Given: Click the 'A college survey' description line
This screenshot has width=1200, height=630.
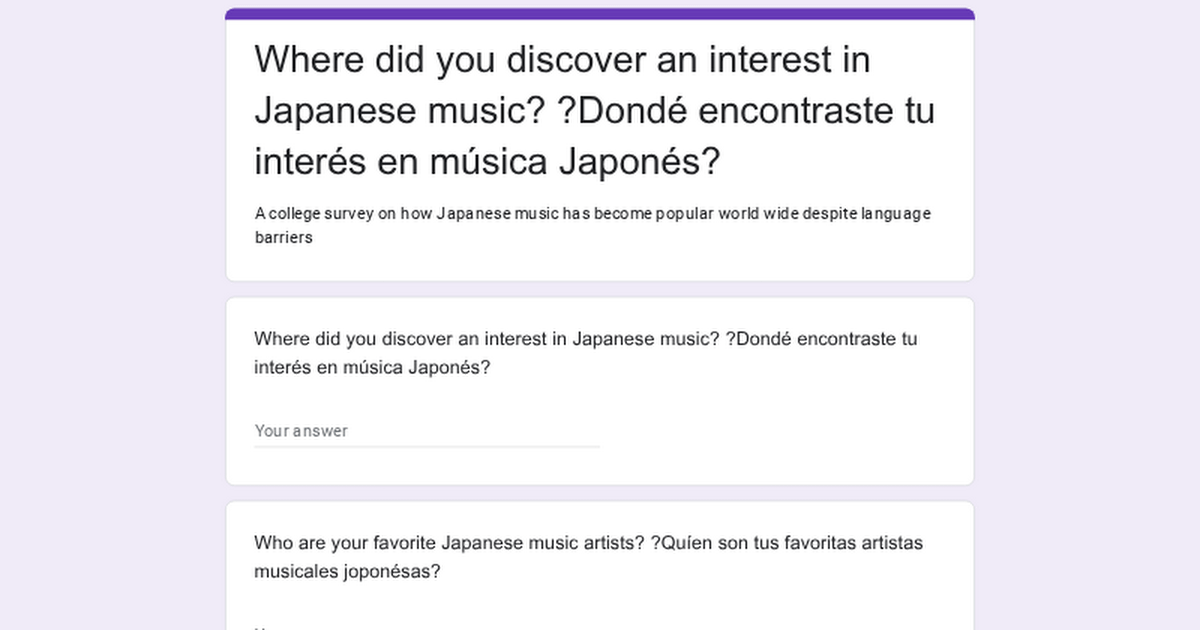Looking at the screenshot, I should coord(593,214).
